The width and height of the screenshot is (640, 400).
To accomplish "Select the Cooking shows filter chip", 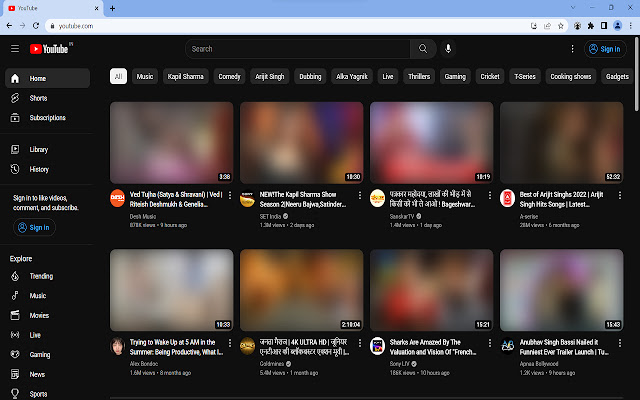I will pyautogui.click(x=571, y=76).
